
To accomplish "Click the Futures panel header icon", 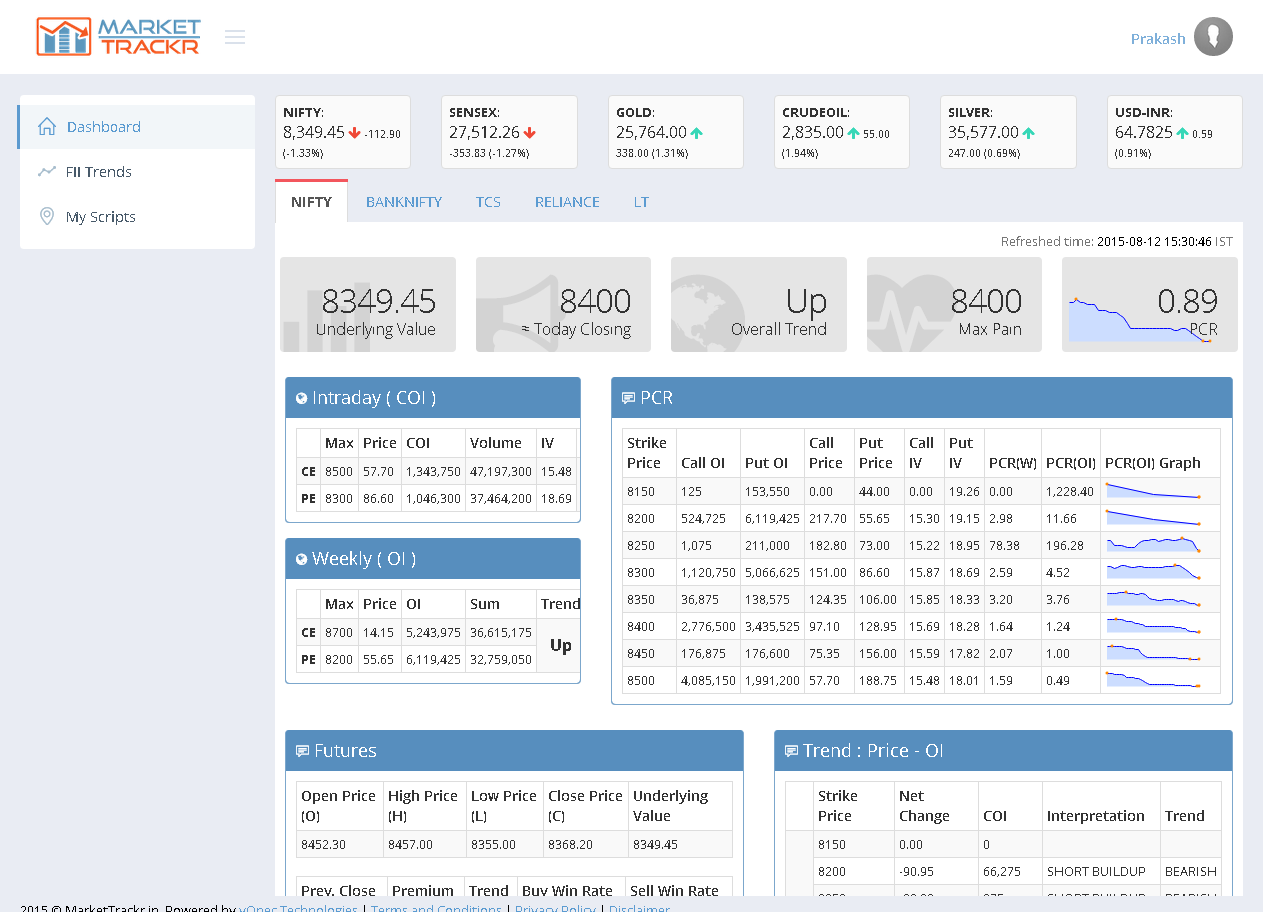I will [302, 752].
